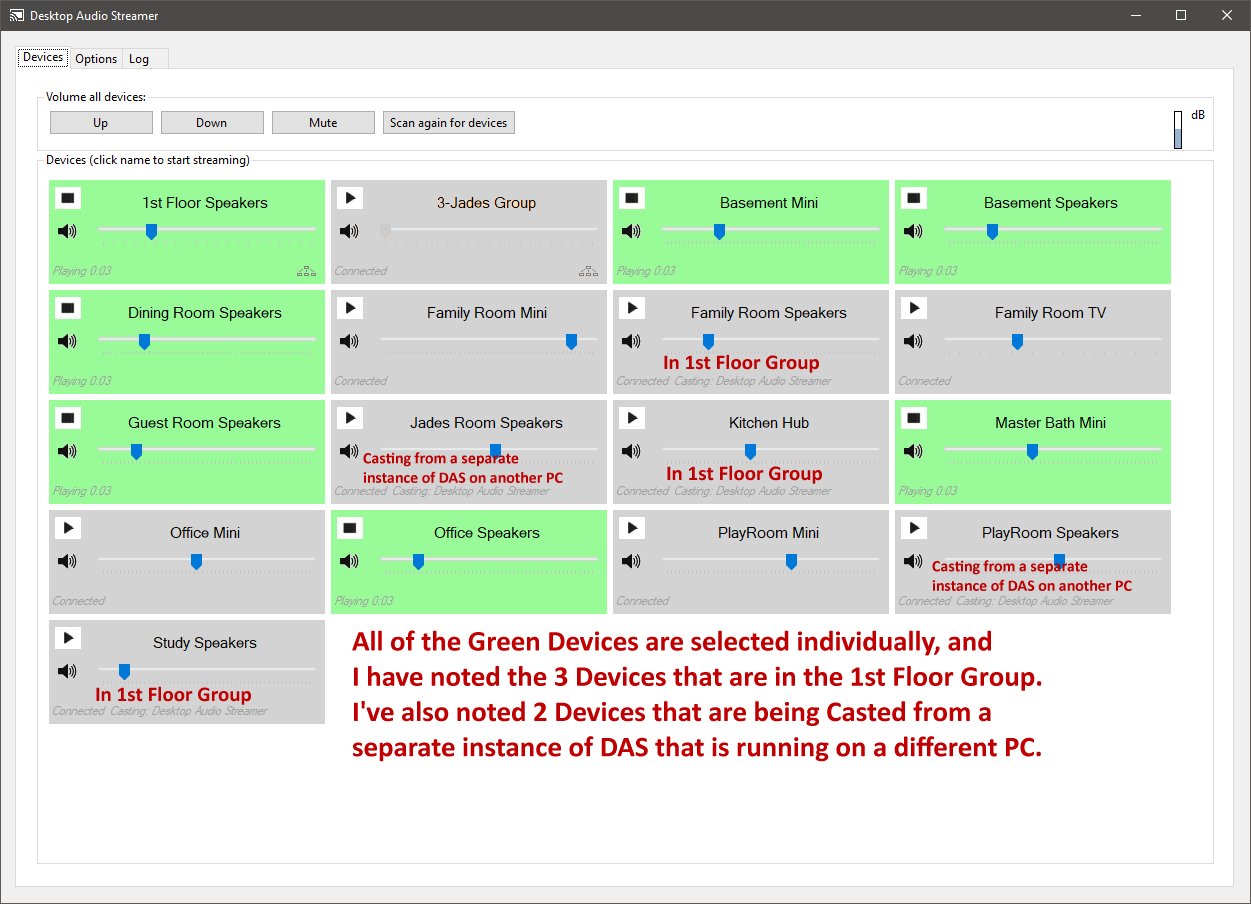1251x904 pixels.
Task: Start streaming to Family Room TV
Action: pyautogui.click(x=914, y=308)
